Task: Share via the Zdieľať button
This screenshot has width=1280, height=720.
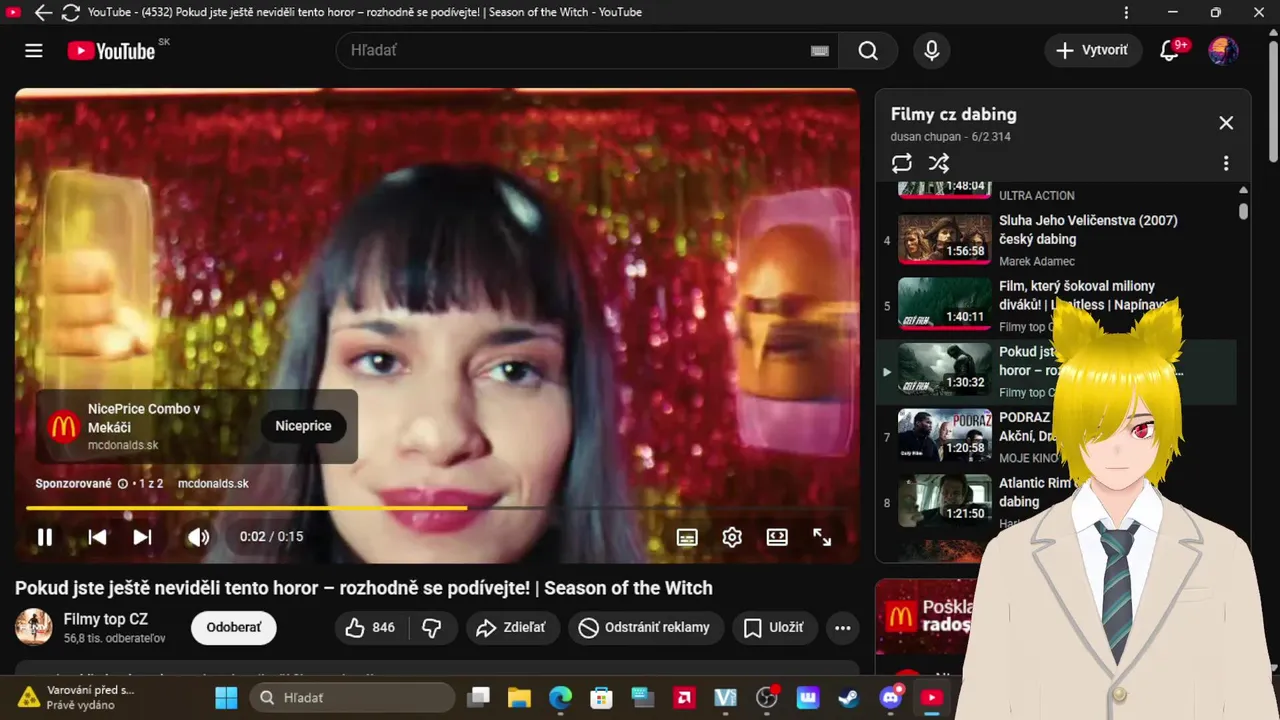Action: [511, 628]
